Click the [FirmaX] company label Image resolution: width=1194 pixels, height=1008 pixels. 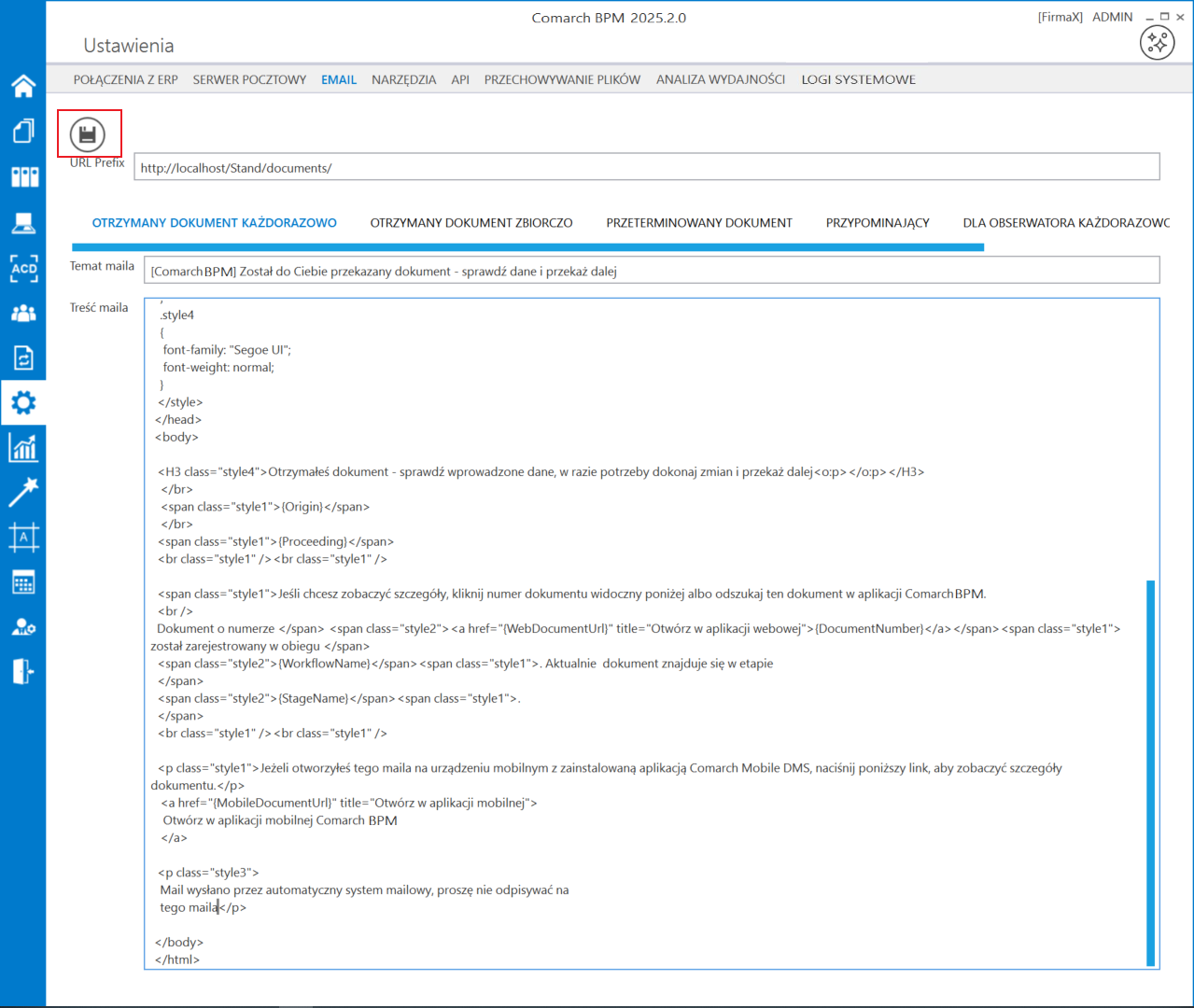(x=1061, y=17)
